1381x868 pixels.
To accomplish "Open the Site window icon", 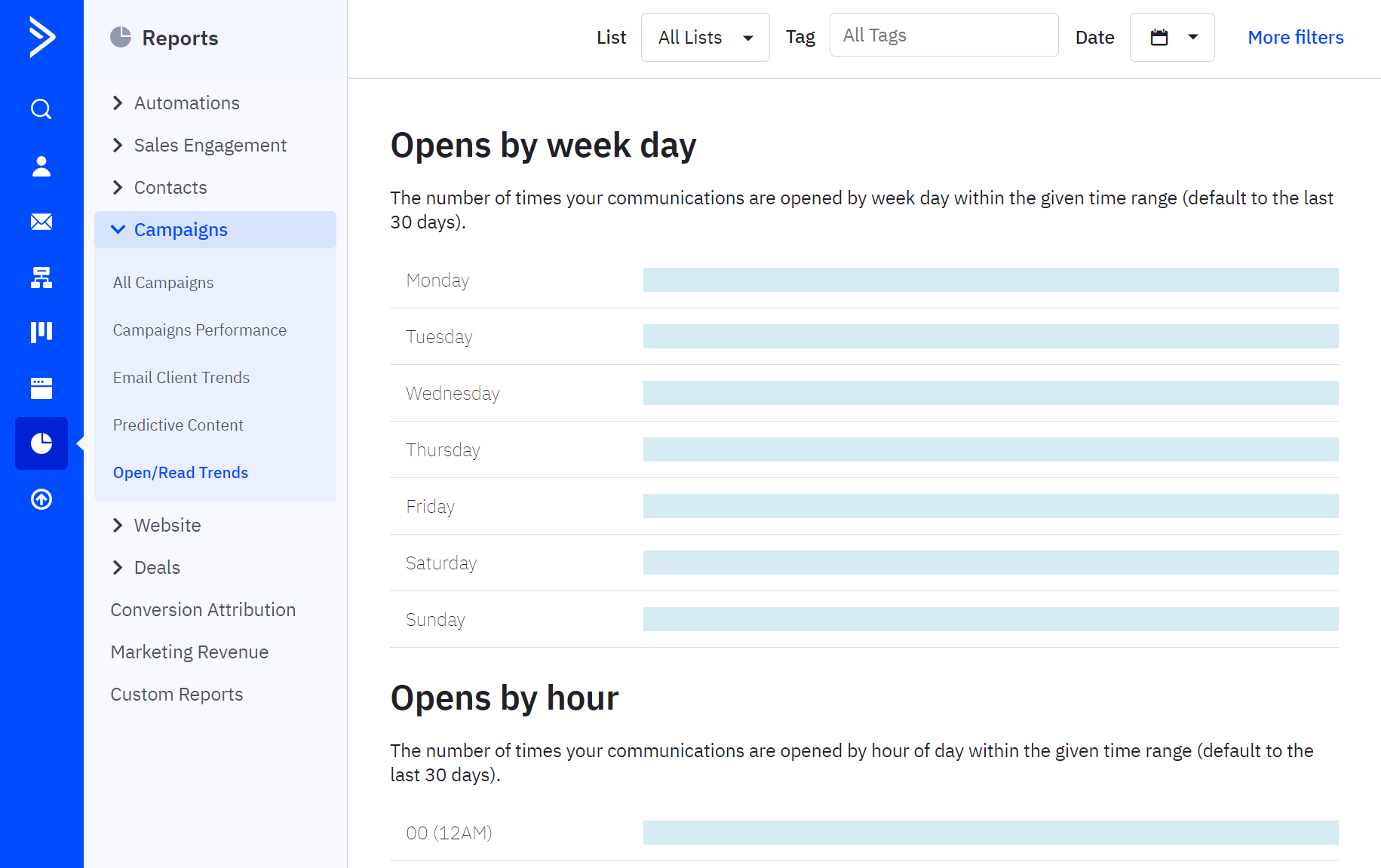I will coord(41,388).
